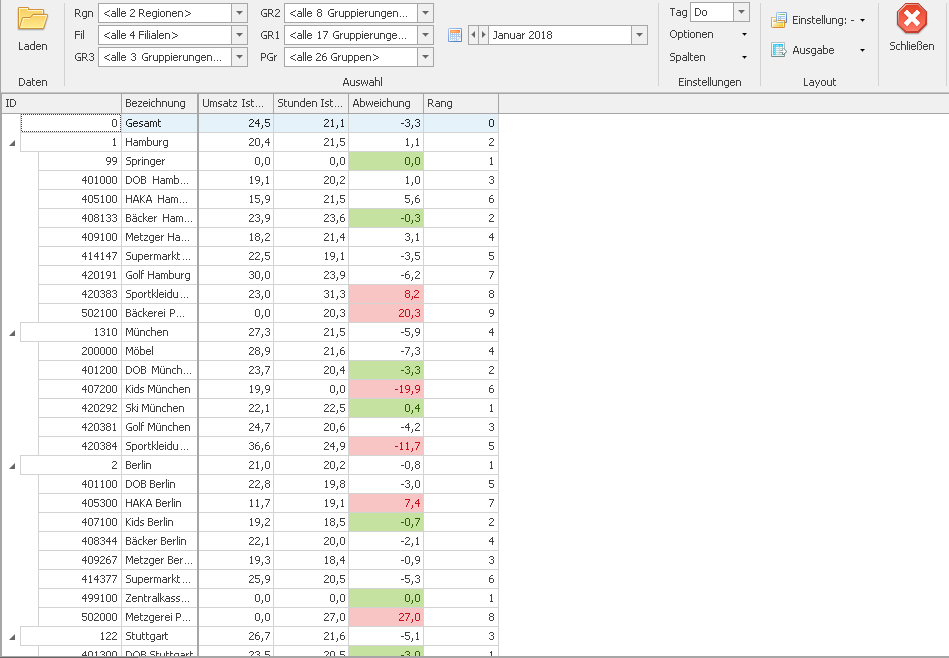This screenshot has height=658, width=949.
Task: Collapse the Berlin tree node
Action: pyautogui.click(x=12, y=465)
